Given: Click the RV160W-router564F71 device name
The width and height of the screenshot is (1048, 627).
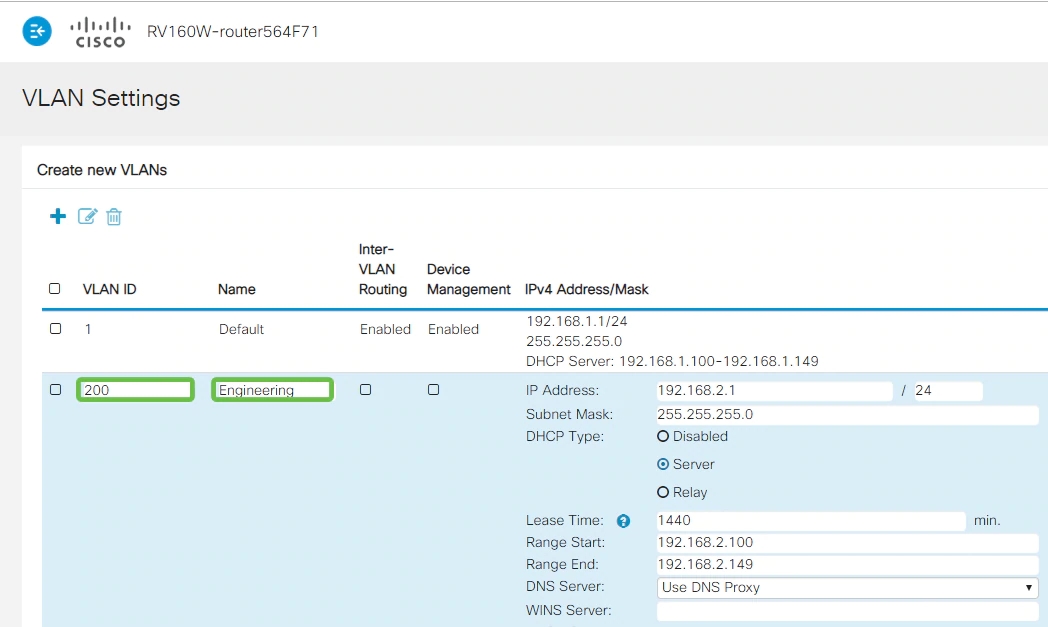Looking at the screenshot, I should [233, 32].
